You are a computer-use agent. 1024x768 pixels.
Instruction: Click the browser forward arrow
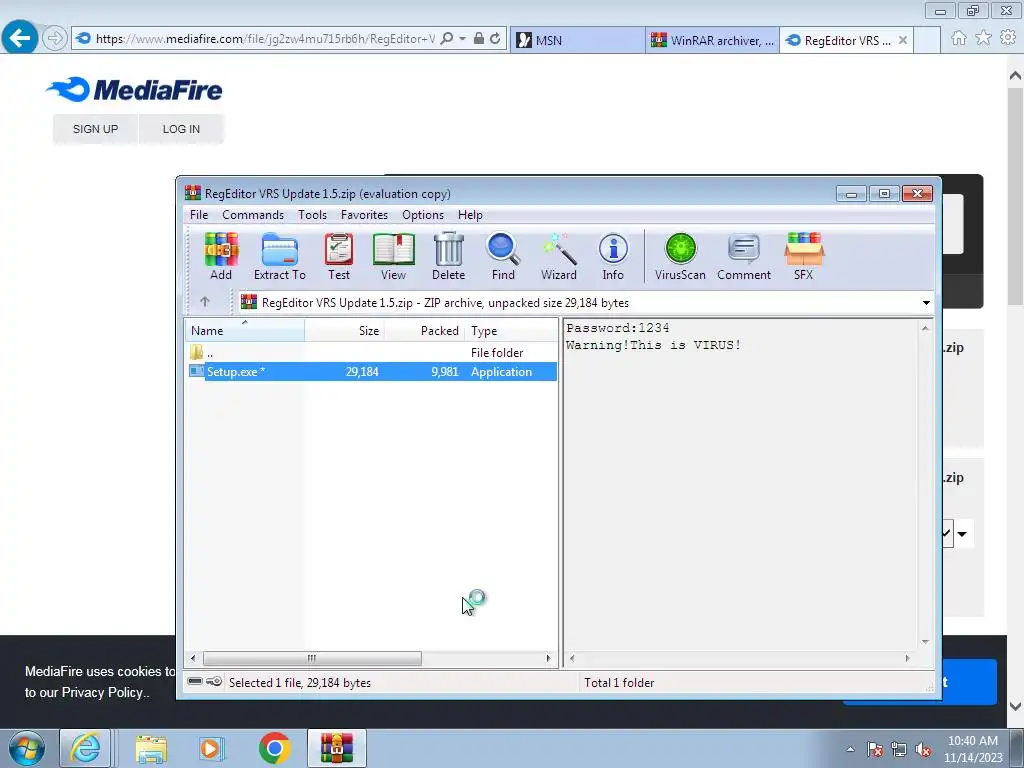click(55, 39)
